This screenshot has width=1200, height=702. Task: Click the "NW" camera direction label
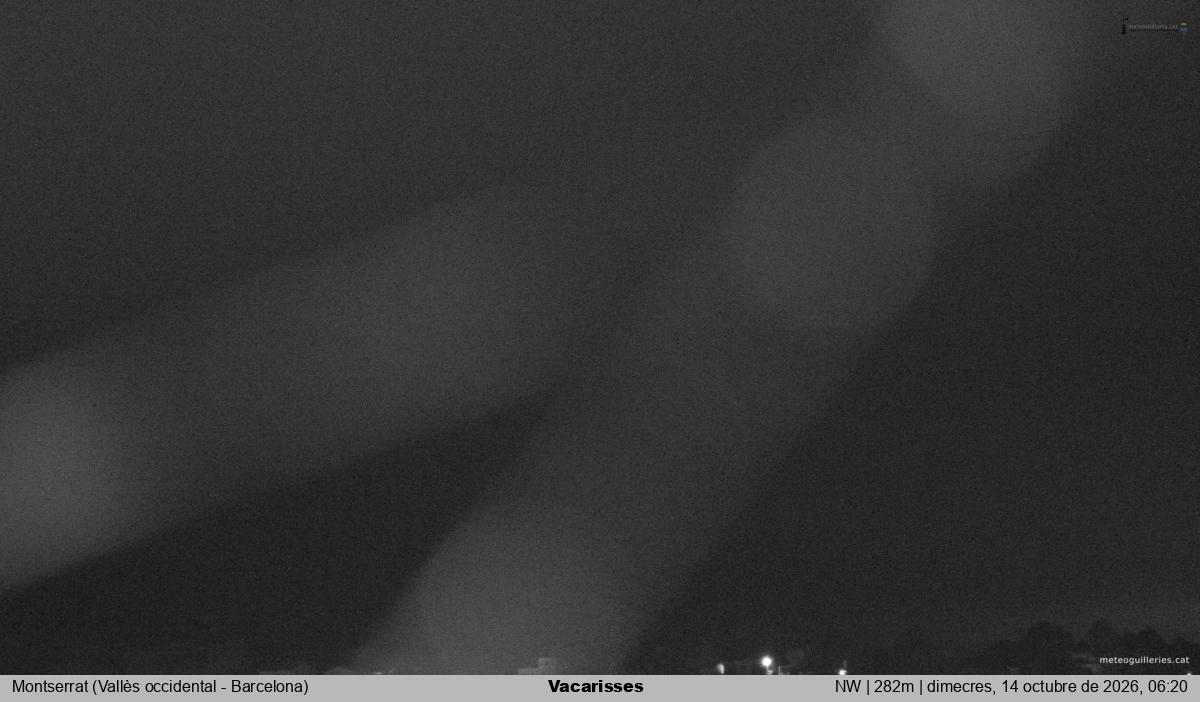tap(848, 687)
